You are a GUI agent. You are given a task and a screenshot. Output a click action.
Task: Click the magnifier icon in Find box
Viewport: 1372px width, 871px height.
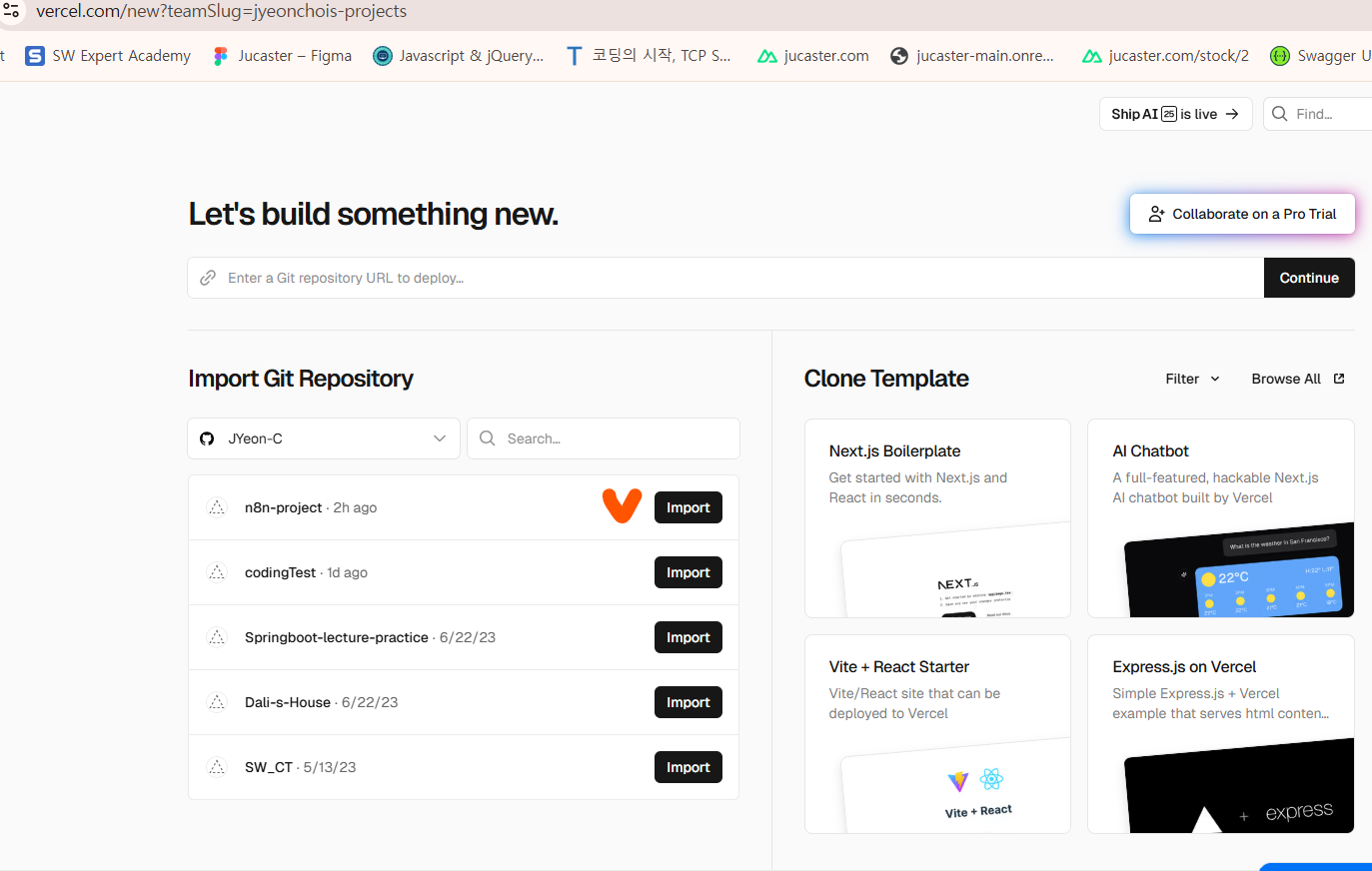[x=1279, y=114]
